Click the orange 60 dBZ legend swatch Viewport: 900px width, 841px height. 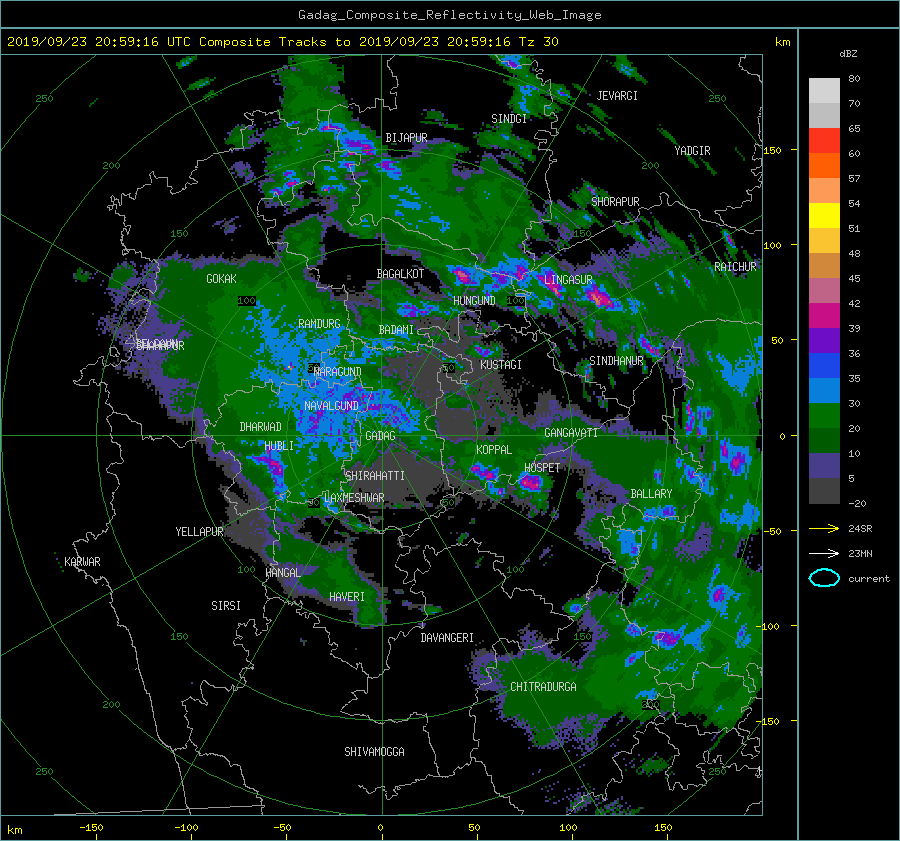coord(824,165)
